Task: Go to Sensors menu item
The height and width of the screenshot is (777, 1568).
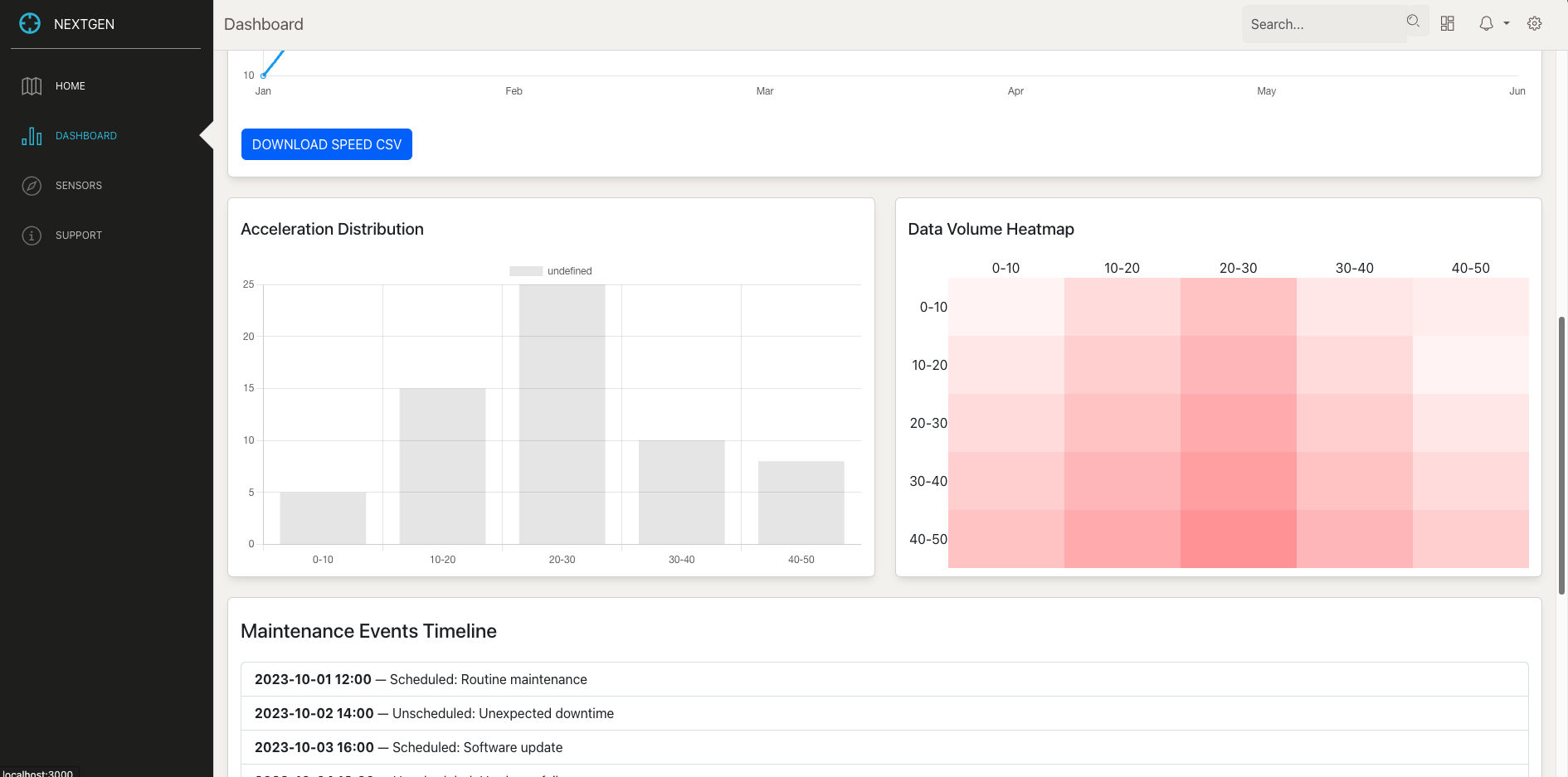Action: [79, 186]
